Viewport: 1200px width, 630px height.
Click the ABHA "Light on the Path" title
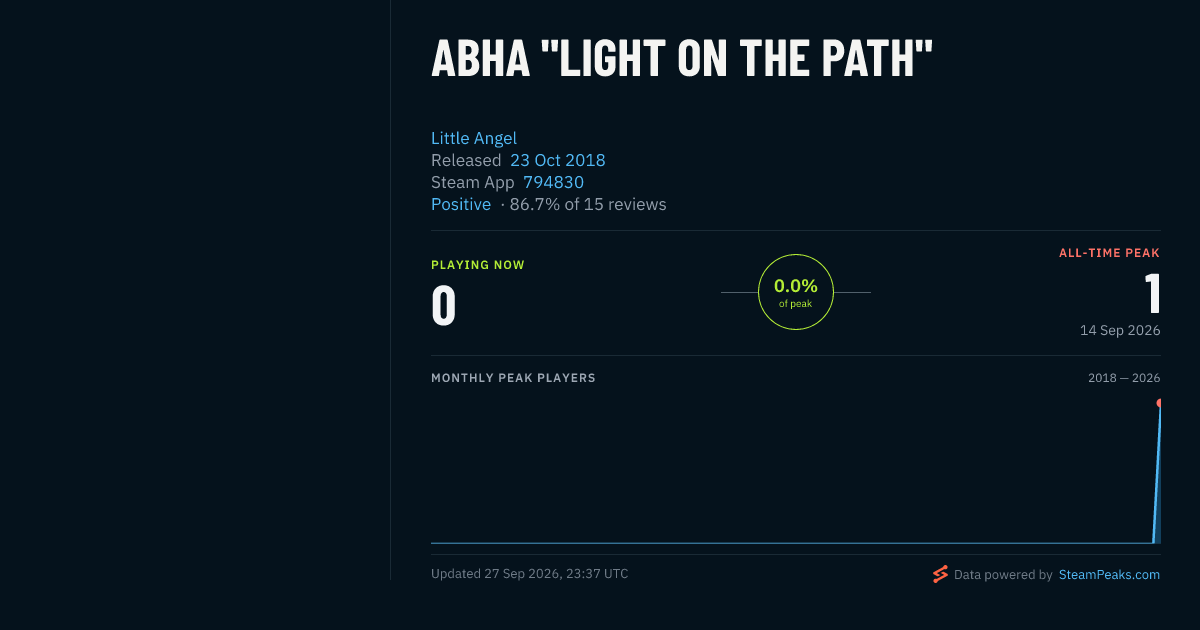click(682, 60)
